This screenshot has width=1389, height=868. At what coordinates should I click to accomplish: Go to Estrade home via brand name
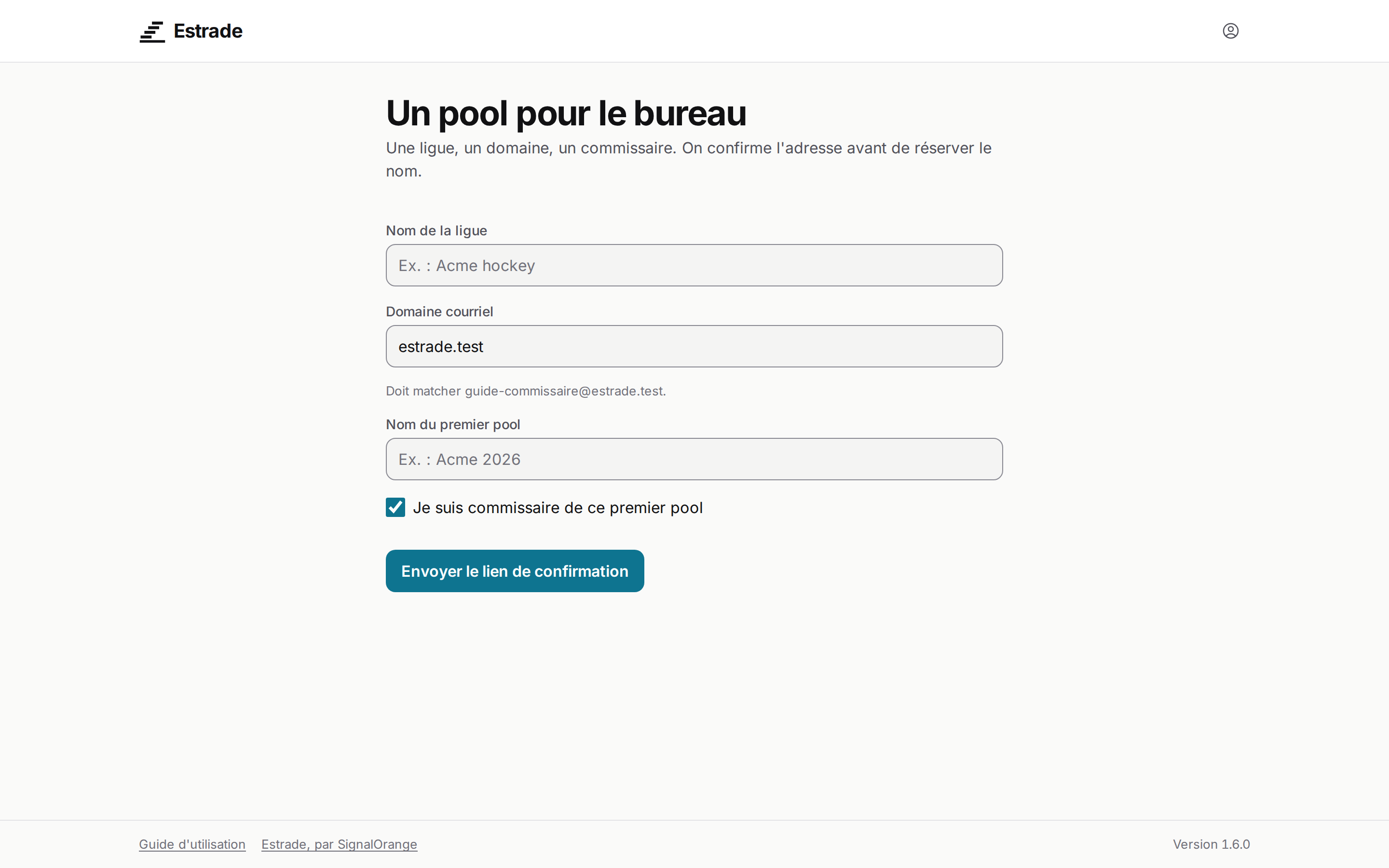(x=208, y=31)
